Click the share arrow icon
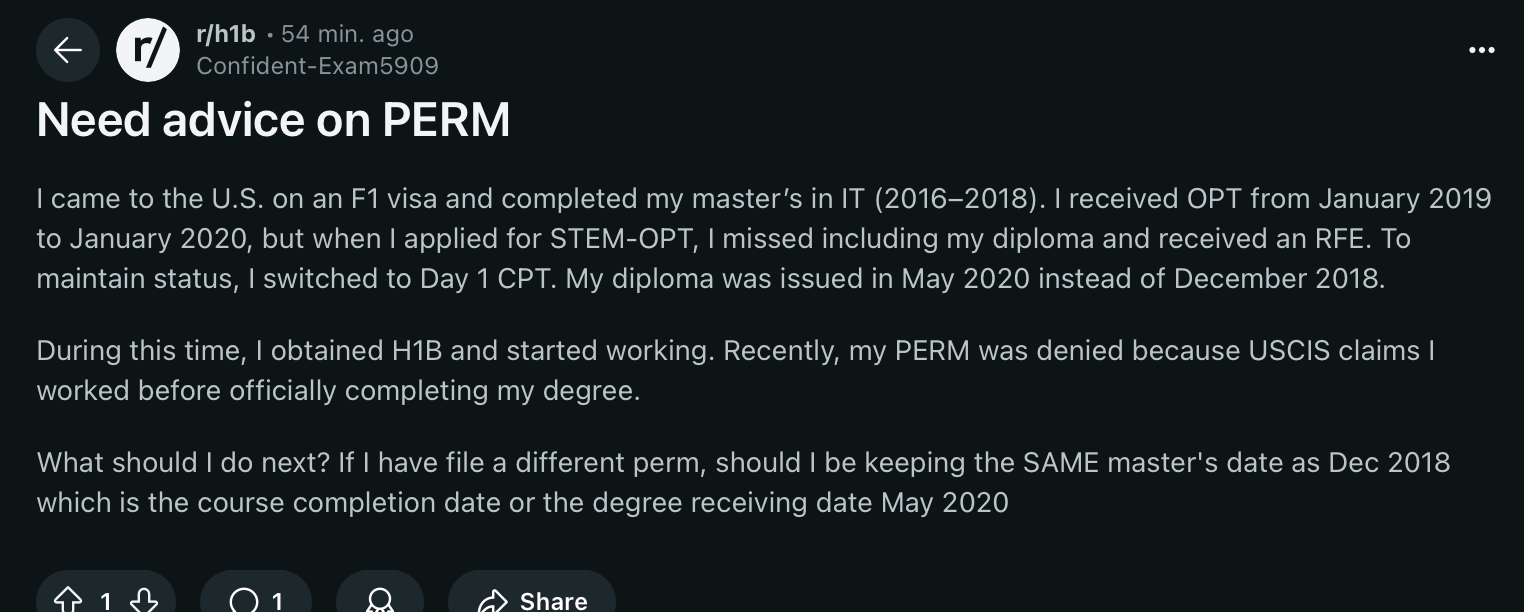1524x612 pixels. (x=492, y=600)
